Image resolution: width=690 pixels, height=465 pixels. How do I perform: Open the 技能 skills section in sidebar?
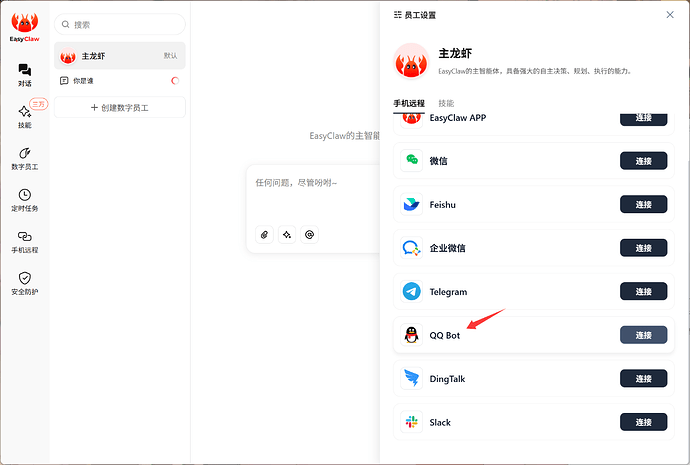tap(25, 117)
